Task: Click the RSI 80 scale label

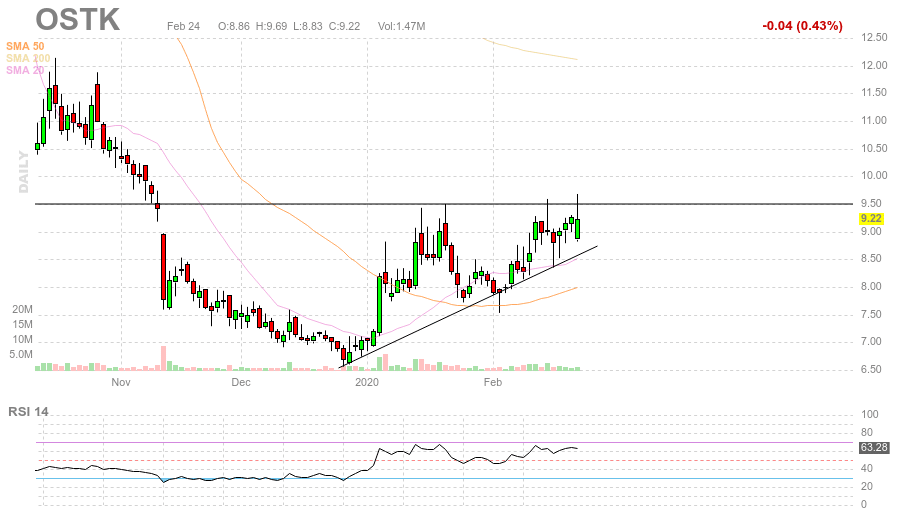Action: (867, 432)
